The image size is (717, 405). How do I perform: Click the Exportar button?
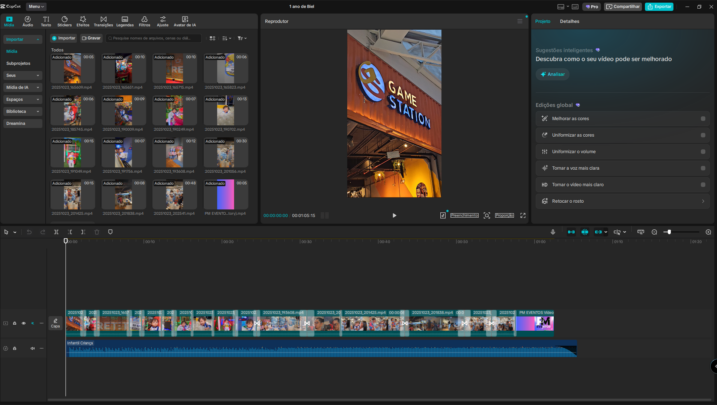tap(659, 6)
